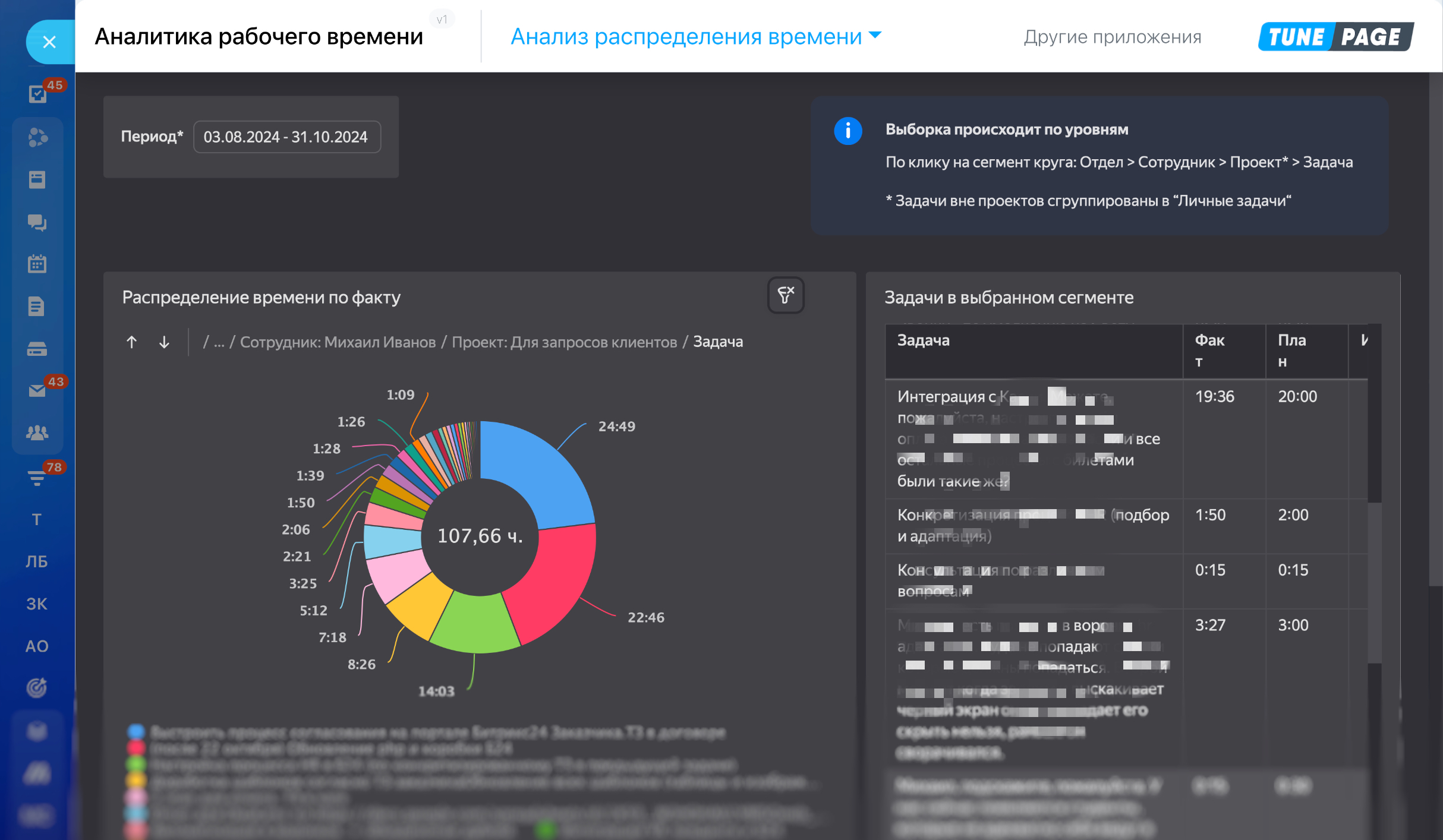Open the chat bubbles icon in sidebar

tap(37, 222)
